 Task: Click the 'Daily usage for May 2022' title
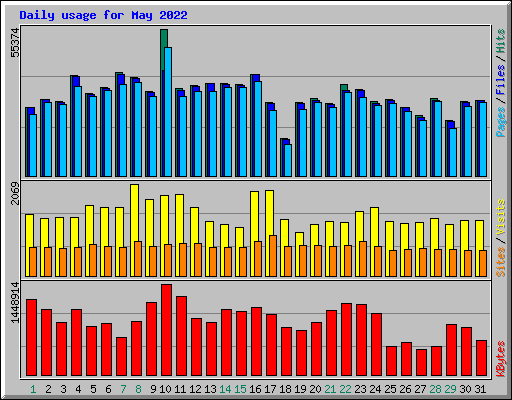103,15
